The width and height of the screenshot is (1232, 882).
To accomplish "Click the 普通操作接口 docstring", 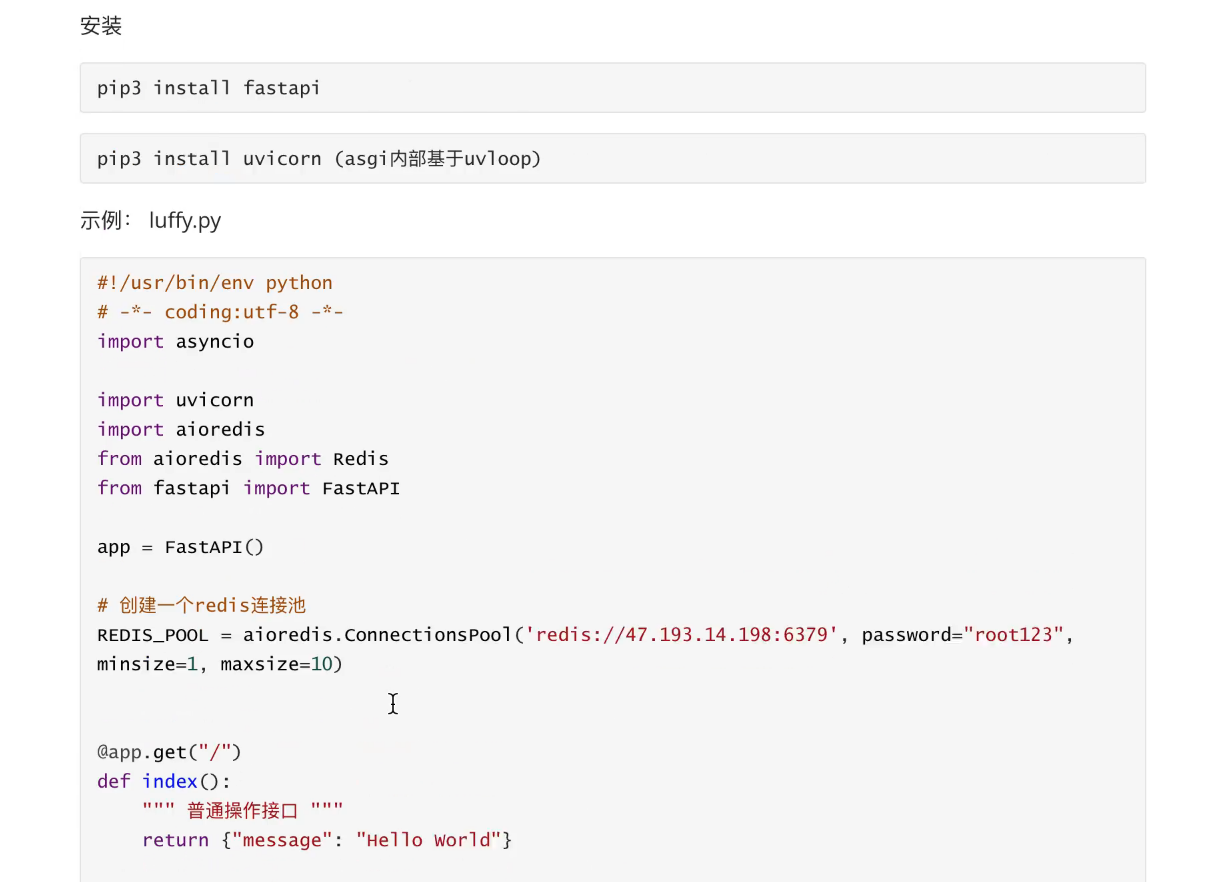I will click(243, 810).
